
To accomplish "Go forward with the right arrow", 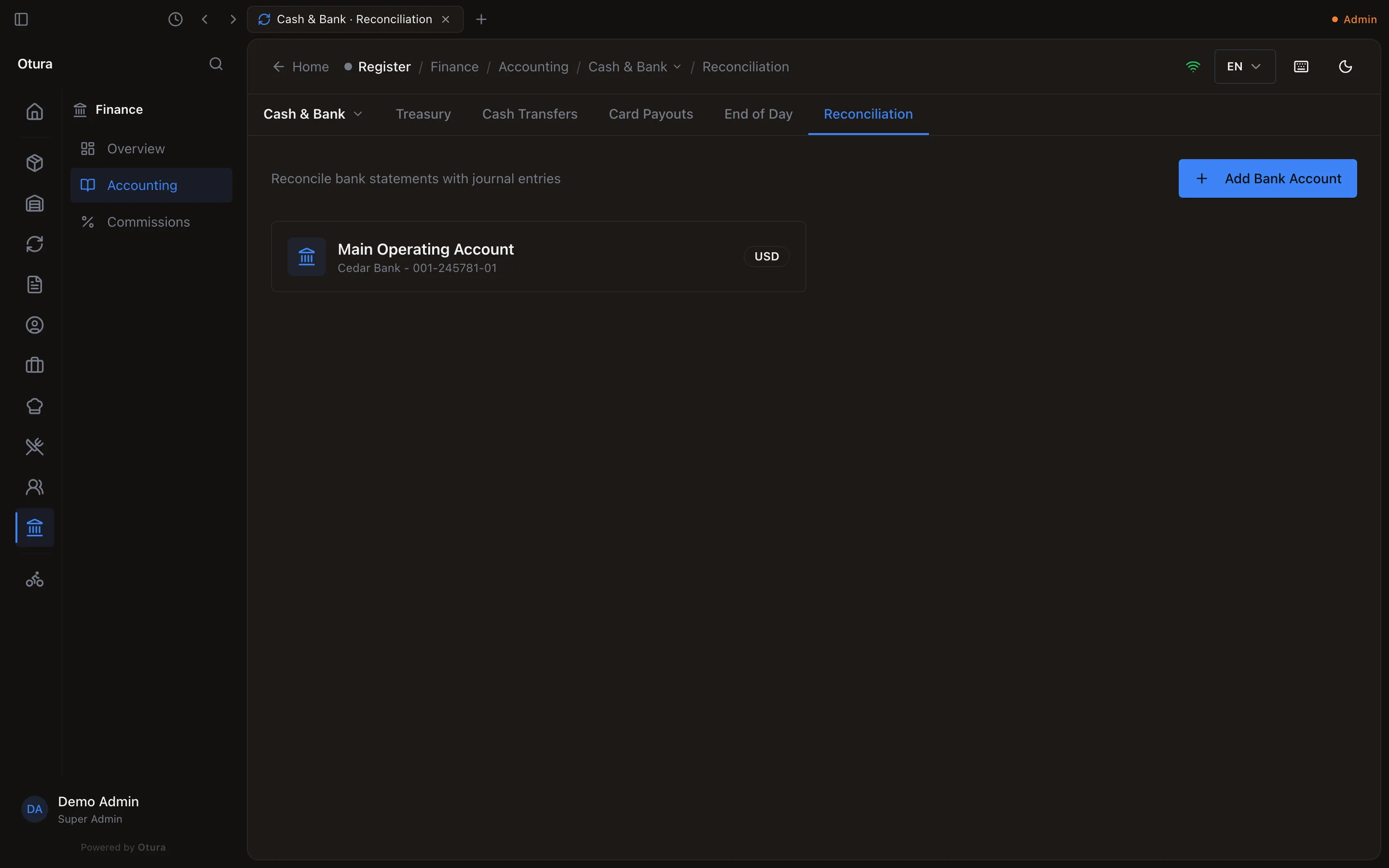I will pos(233,19).
